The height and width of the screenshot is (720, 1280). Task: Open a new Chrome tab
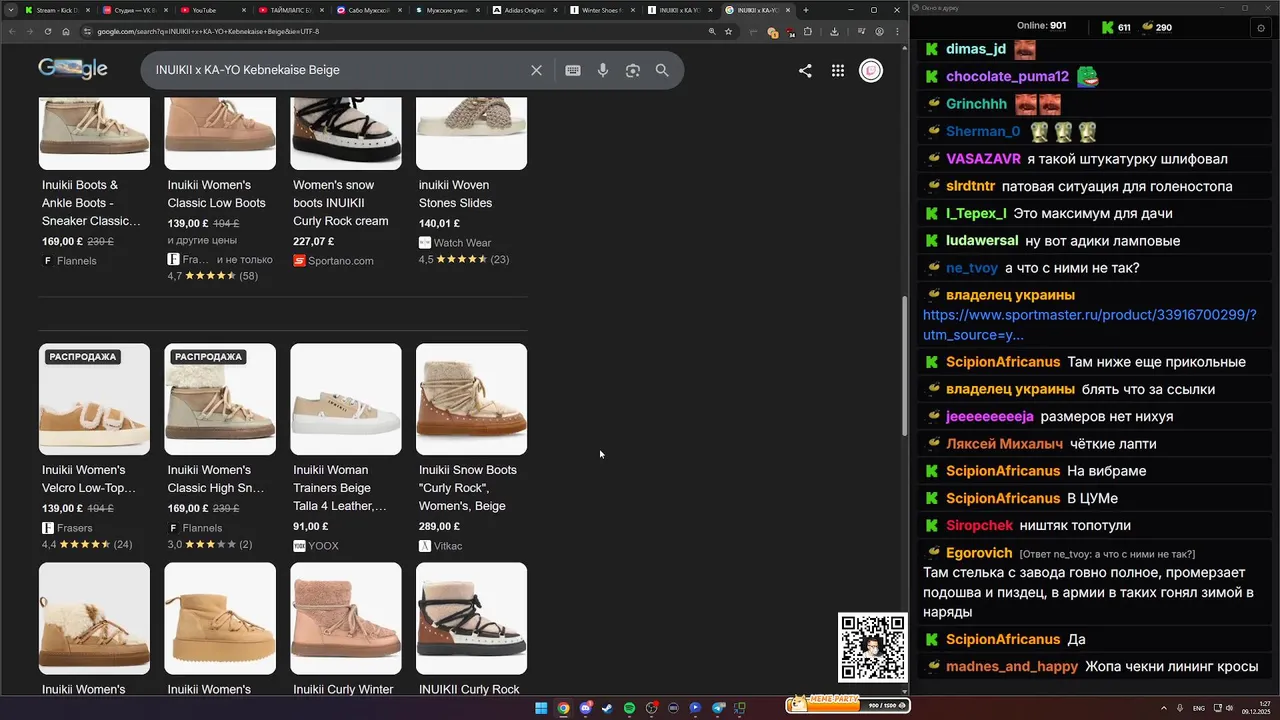tap(806, 10)
